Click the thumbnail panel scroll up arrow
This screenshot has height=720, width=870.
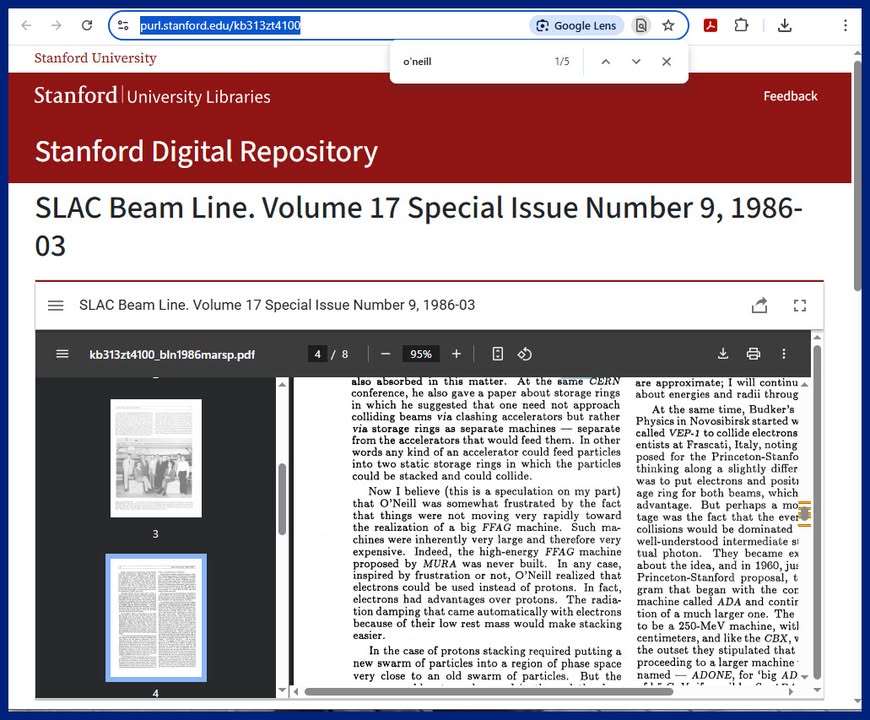282,385
